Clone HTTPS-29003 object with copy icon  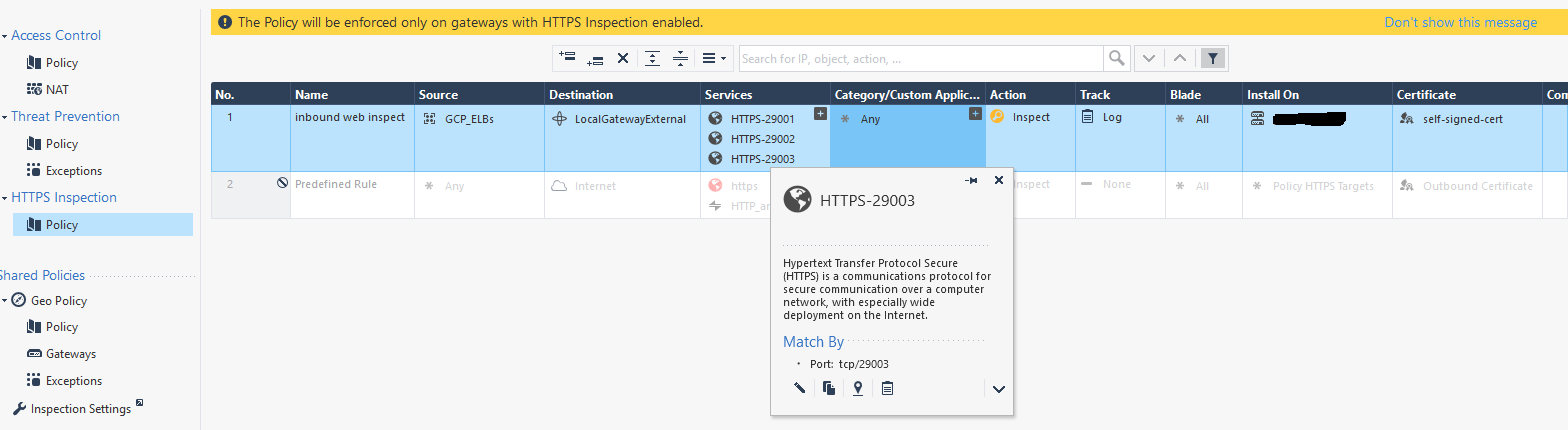pos(829,388)
